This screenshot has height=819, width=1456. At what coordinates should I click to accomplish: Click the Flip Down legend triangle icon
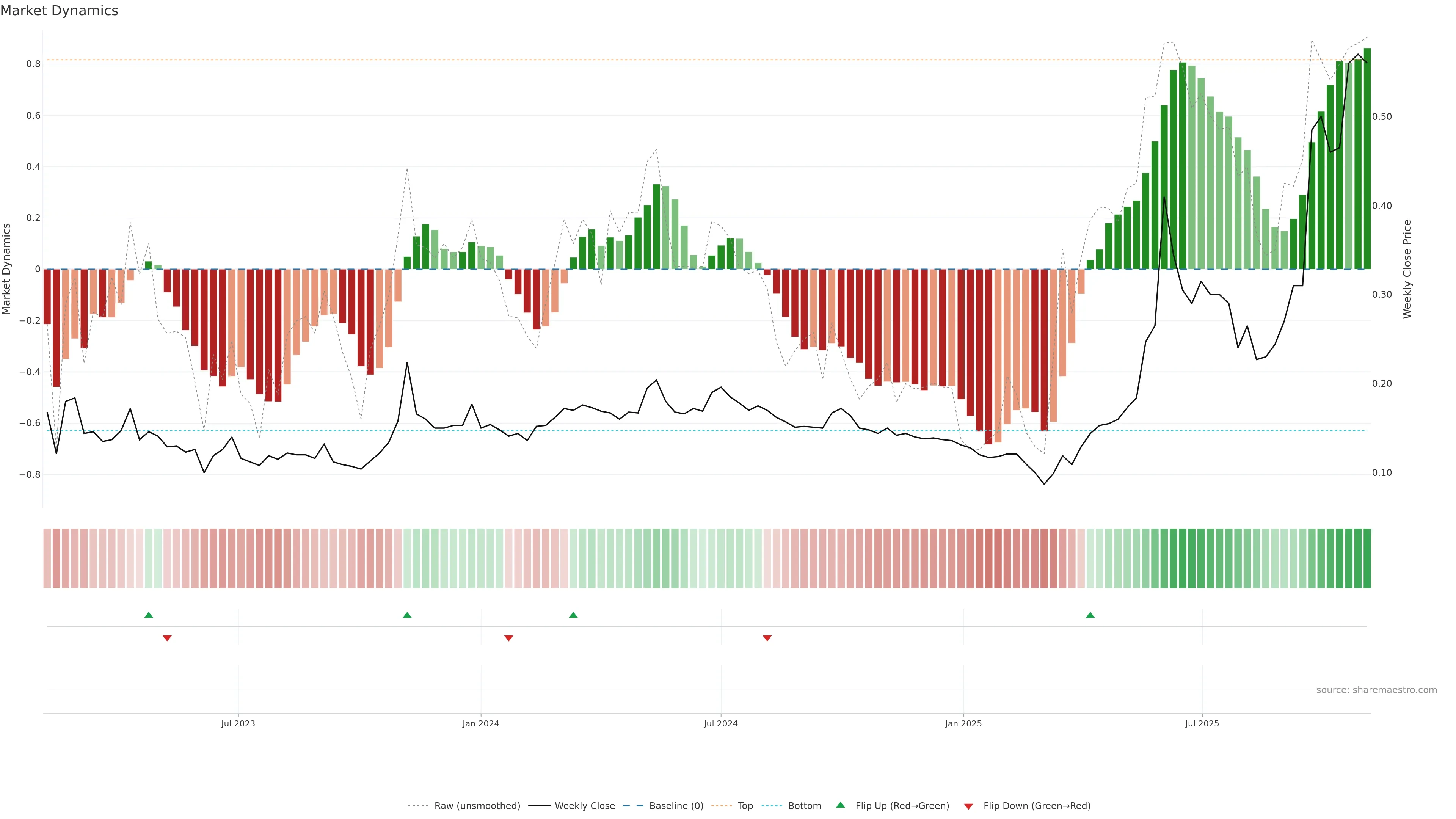(x=968, y=806)
